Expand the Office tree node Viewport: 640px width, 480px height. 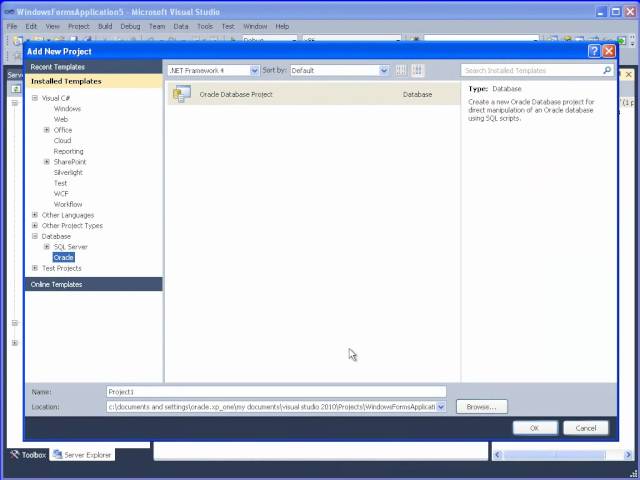pos(47,130)
